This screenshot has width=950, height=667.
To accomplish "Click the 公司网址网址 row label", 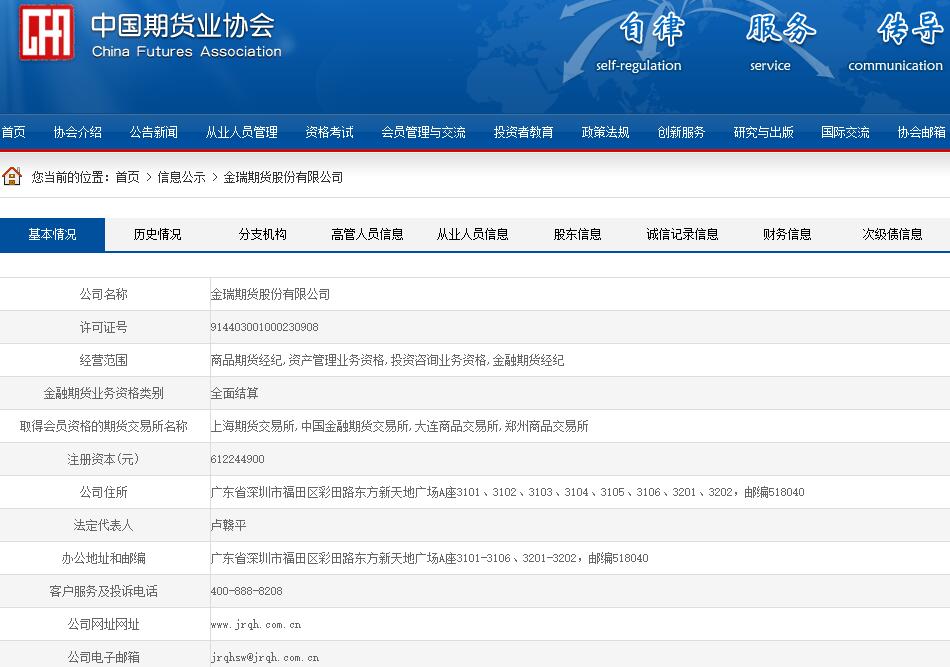I will 104,624.
